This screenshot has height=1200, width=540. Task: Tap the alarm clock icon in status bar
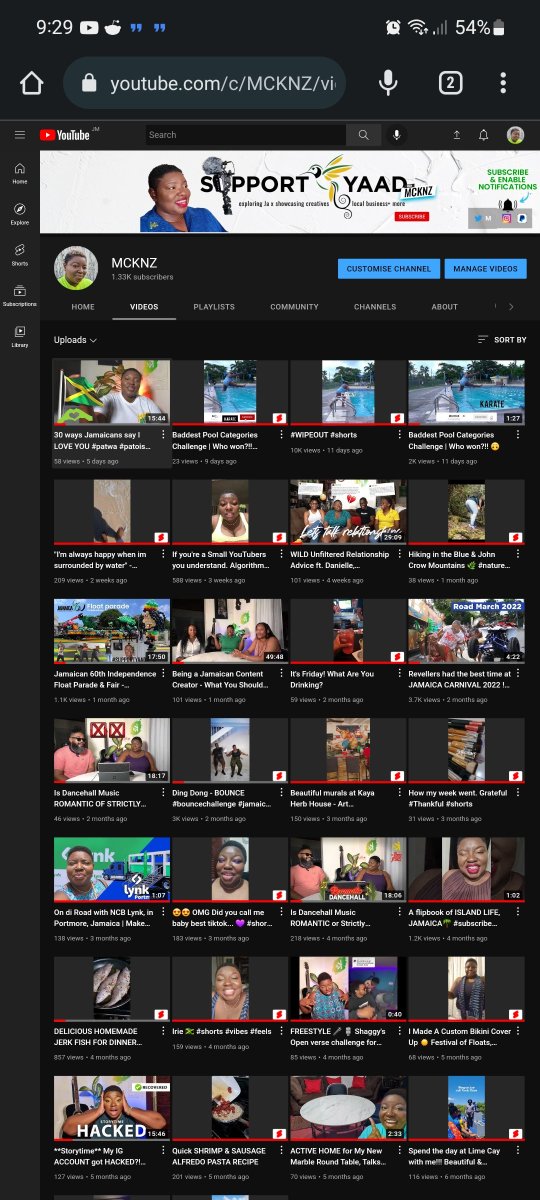pos(393,27)
